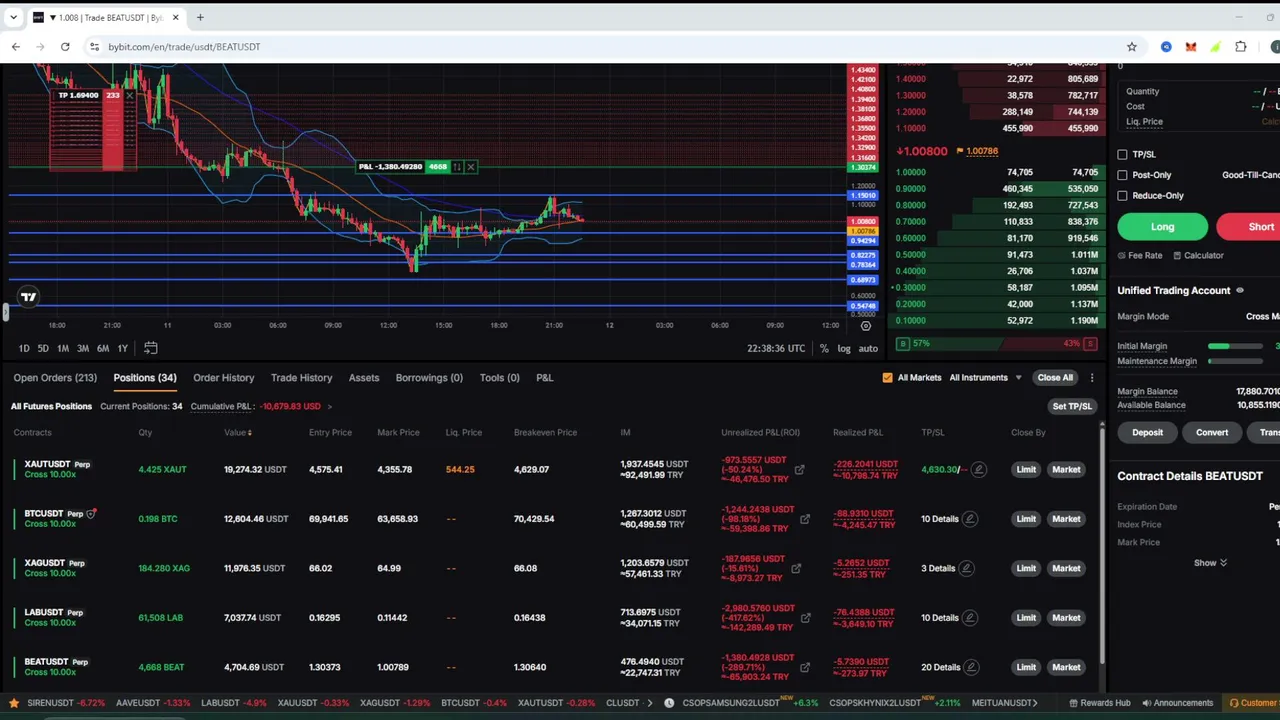Click the TradingView logo on the chart
1280x720 pixels.
tap(28, 296)
